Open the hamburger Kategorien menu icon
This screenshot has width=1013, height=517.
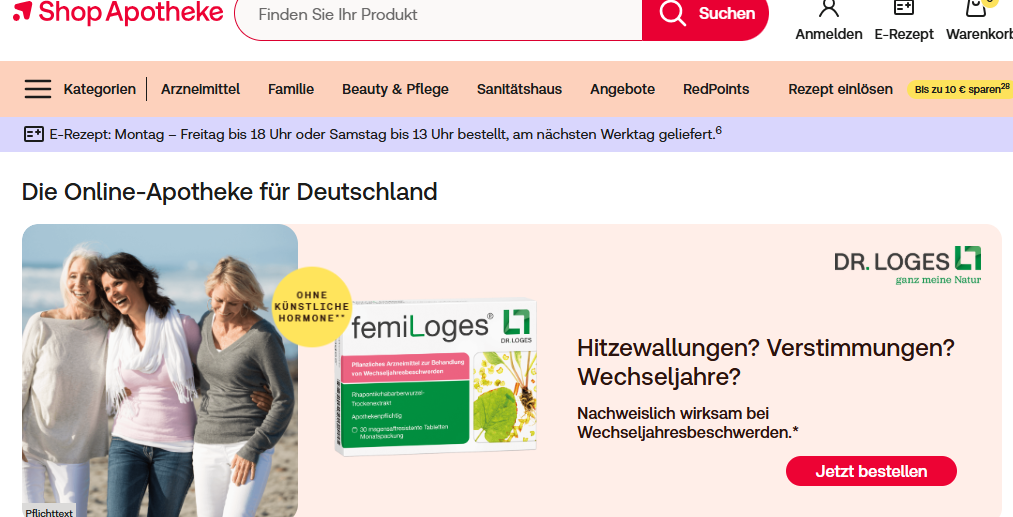37,89
